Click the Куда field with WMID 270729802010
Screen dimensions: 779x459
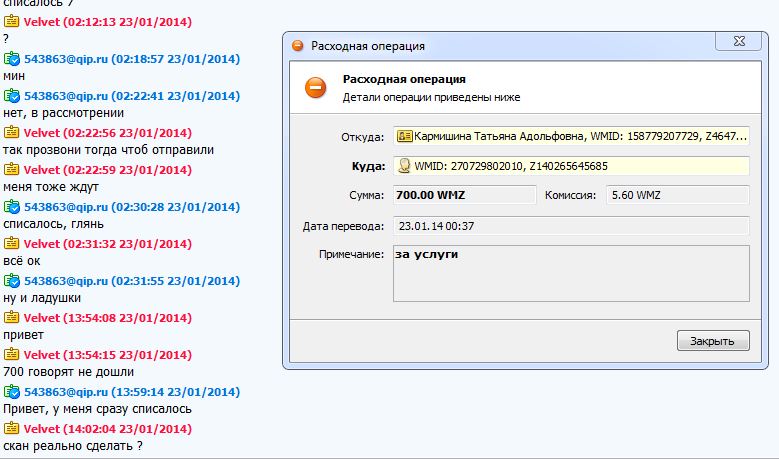point(571,166)
